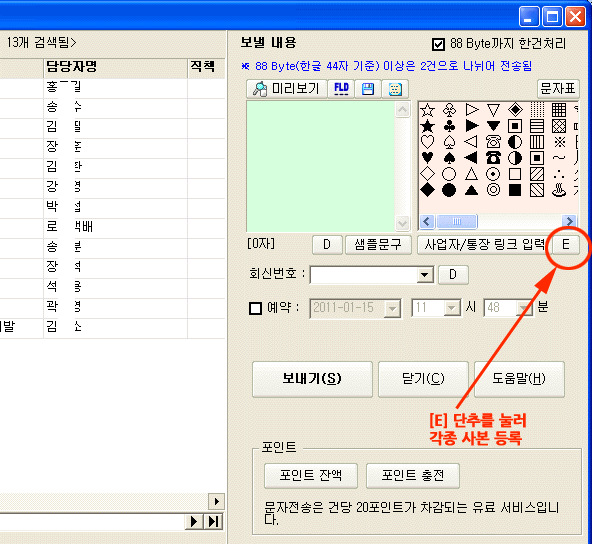Open 미리보기 preview with magnifier icon
The height and width of the screenshot is (544, 592).
pyautogui.click(x=287, y=89)
